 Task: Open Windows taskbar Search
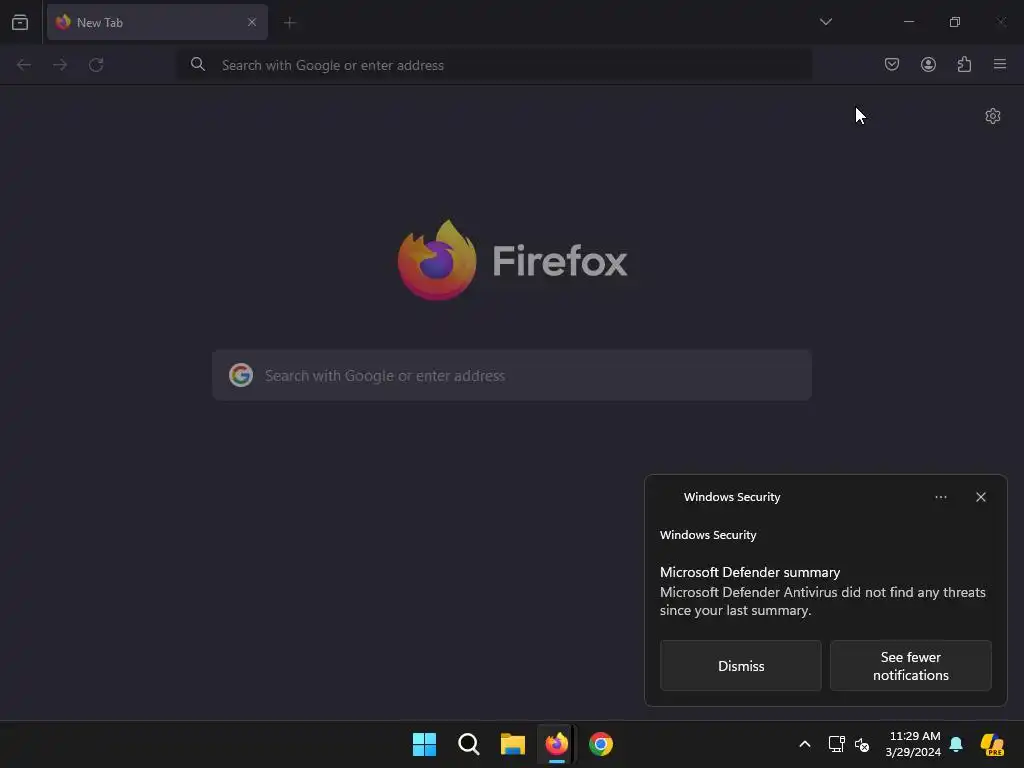point(469,744)
